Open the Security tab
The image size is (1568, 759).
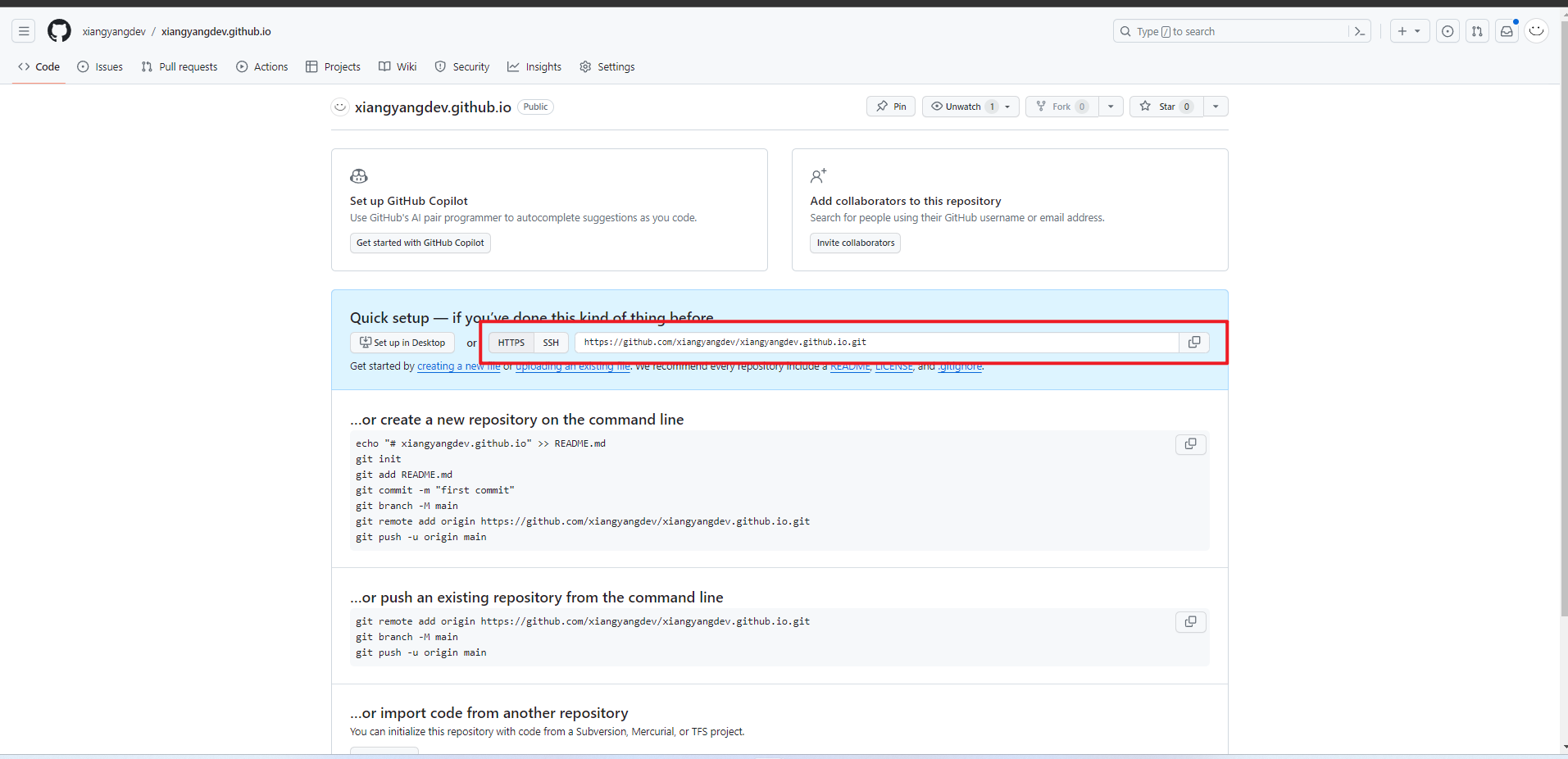pyautogui.click(x=462, y=66)
